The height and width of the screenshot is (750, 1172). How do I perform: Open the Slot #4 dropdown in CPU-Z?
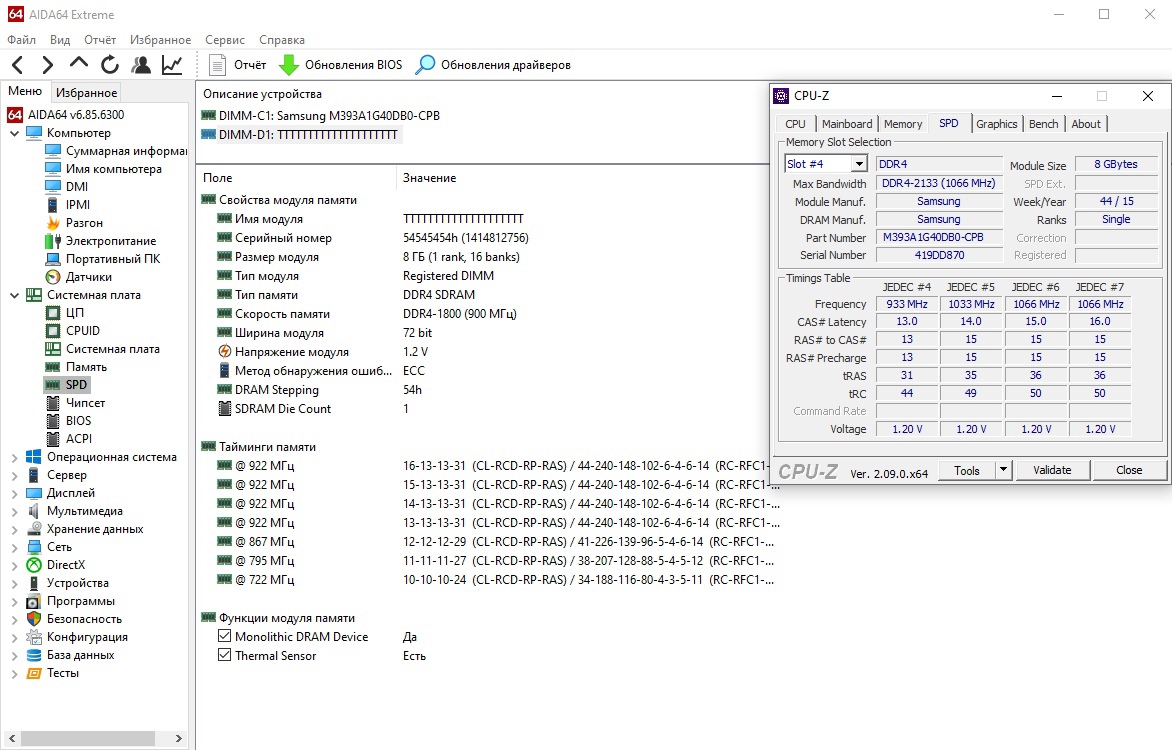click(860, 164)
